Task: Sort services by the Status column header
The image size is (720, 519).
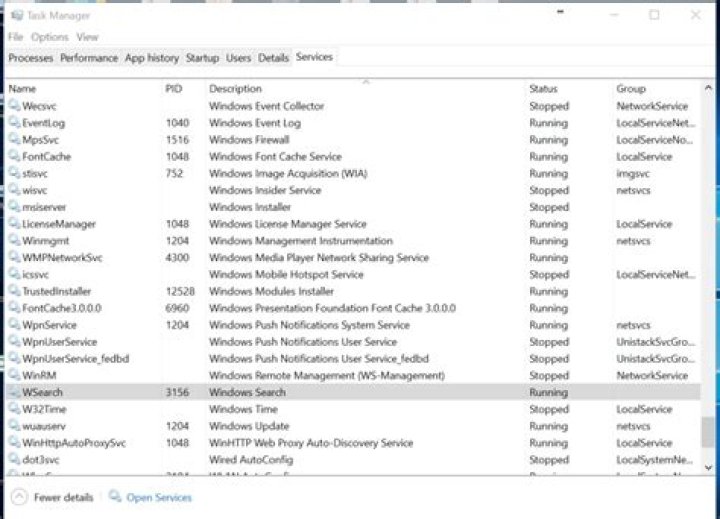Action: (x=543, y=89)
